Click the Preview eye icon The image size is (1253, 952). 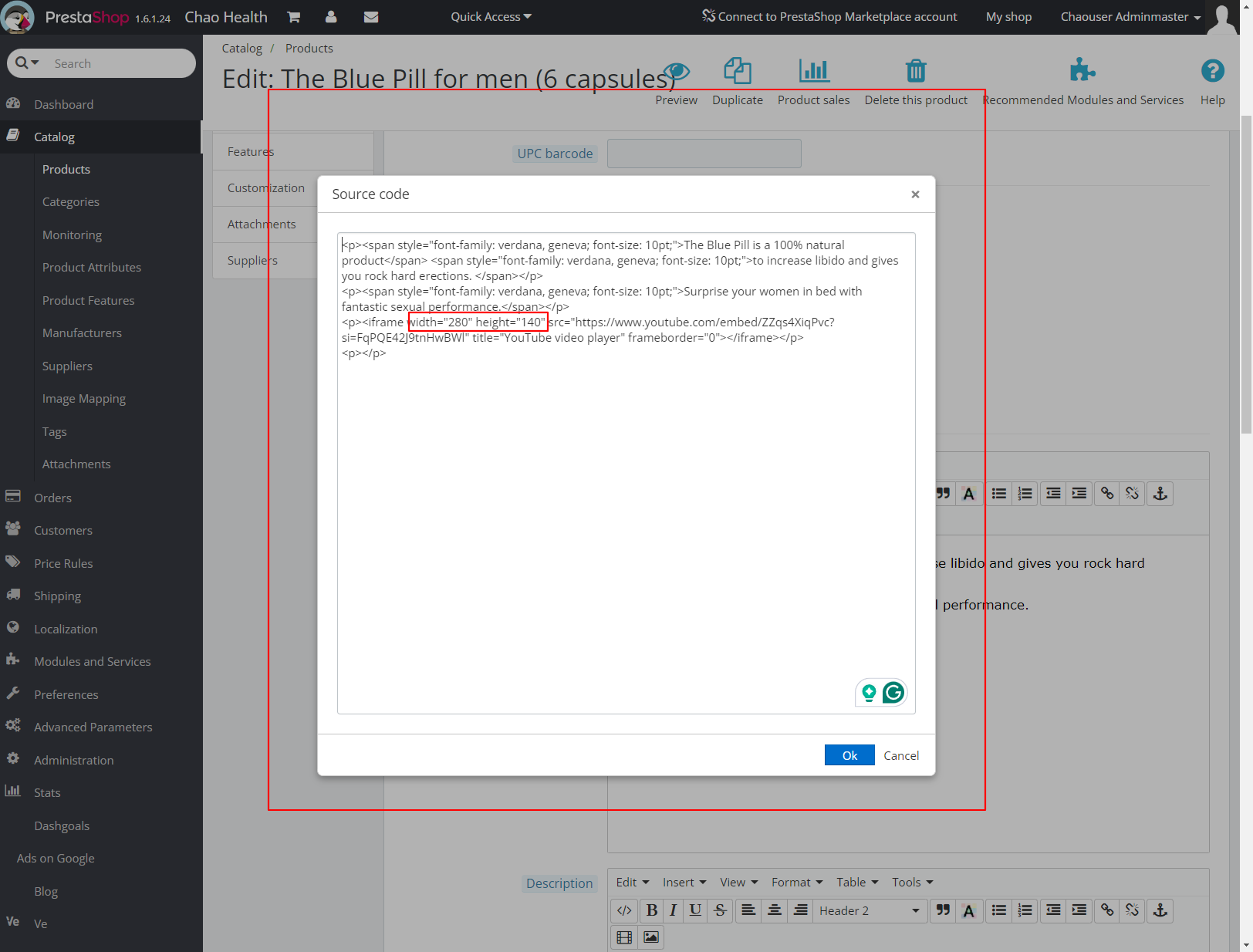677,73
